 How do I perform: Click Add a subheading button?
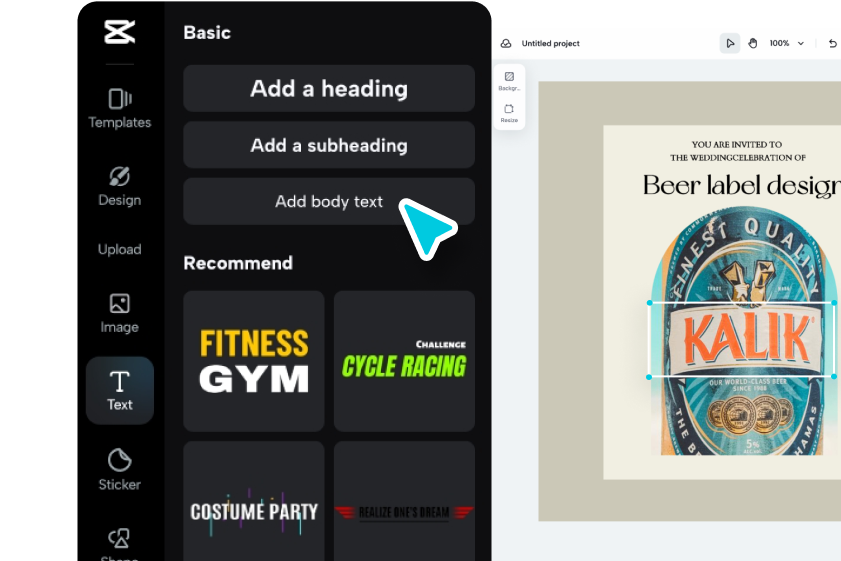pyautogui.click(x=329, y=145)
